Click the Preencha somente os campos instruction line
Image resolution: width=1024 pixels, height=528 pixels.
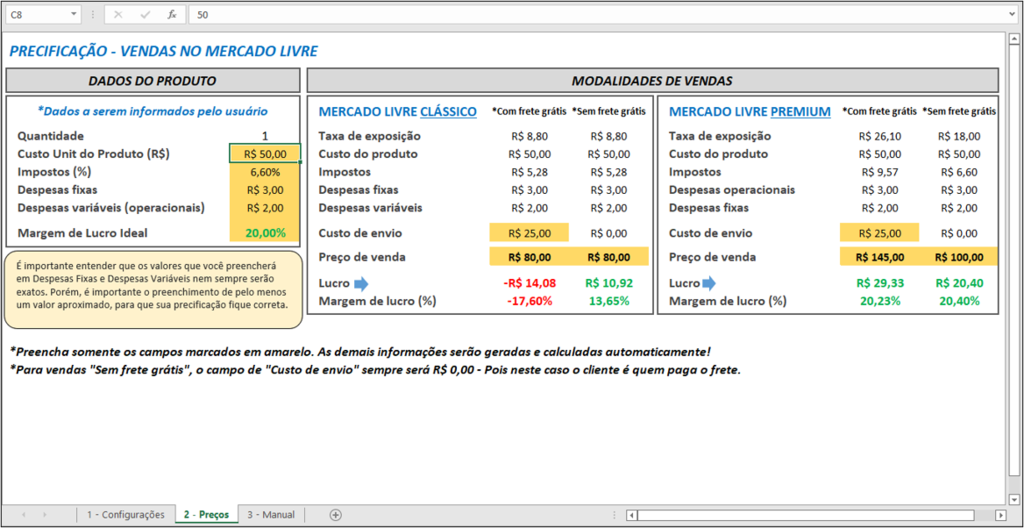click(x=360, y=352)
